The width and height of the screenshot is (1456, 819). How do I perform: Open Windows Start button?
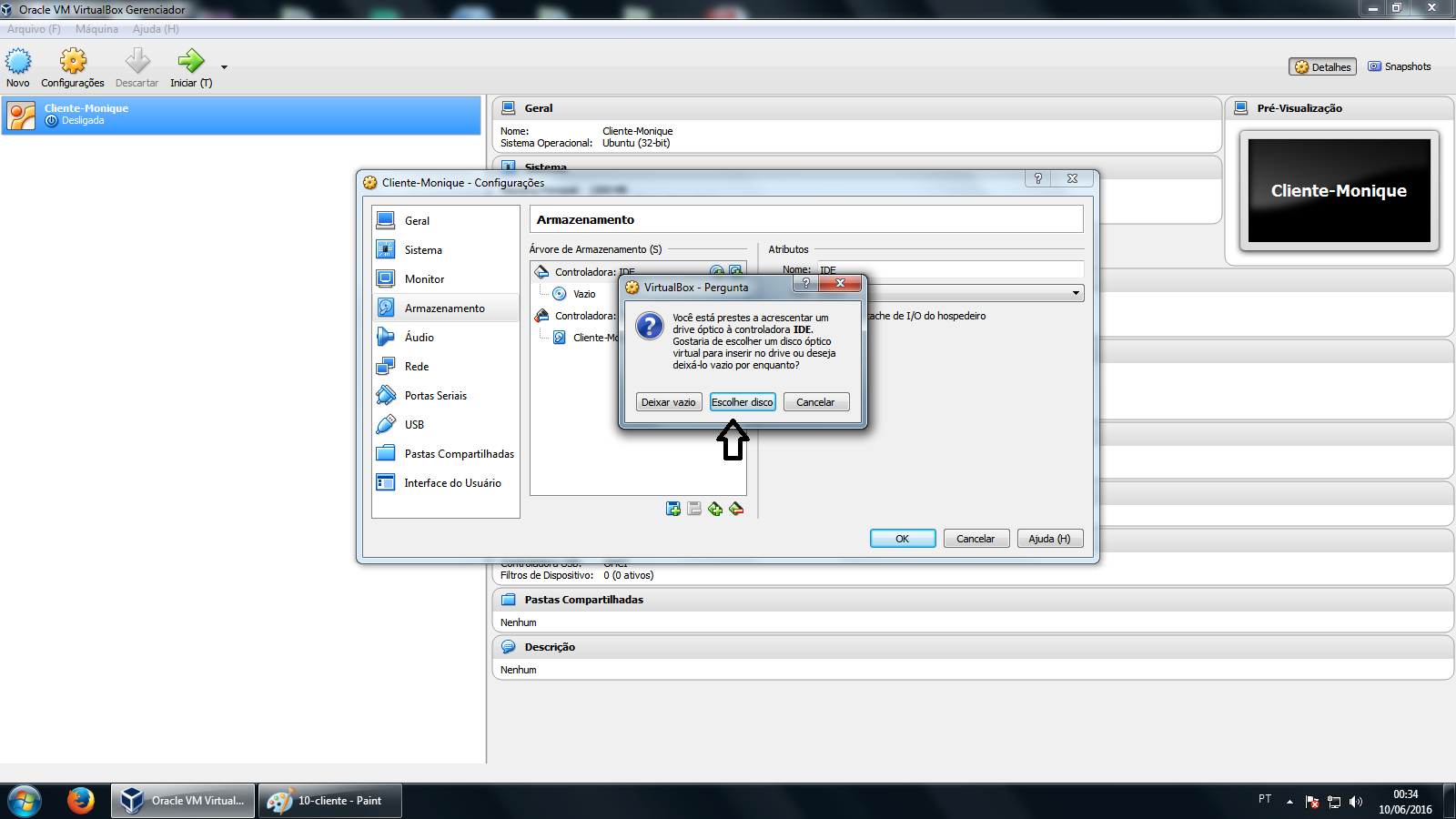pyautogui.click(x=25, y=801)
